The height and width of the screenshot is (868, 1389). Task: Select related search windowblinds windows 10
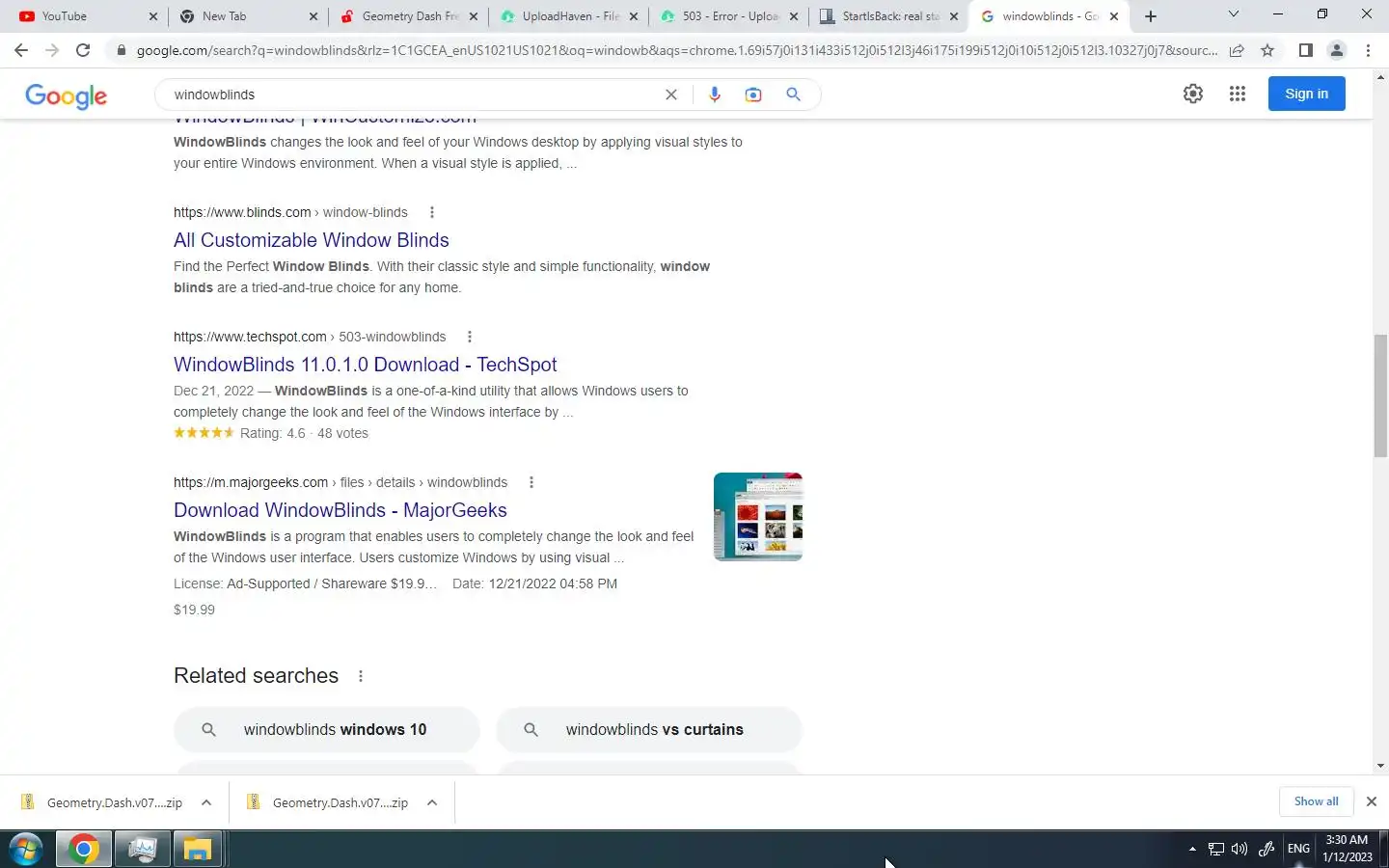[x=327, y=730]
